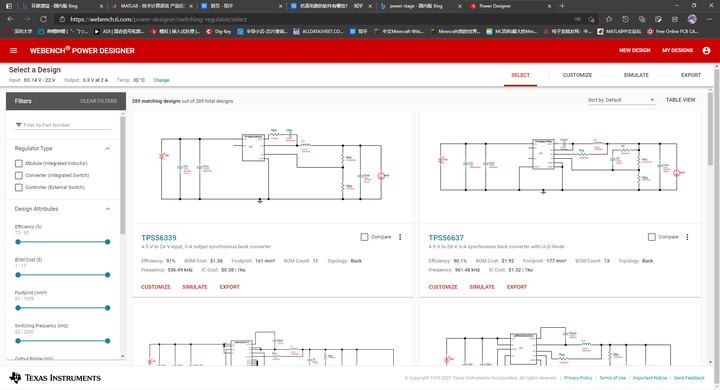720x390 pixels.
Task: Check Converter (Integrated Switch) filter
Action: pos(19,175)
